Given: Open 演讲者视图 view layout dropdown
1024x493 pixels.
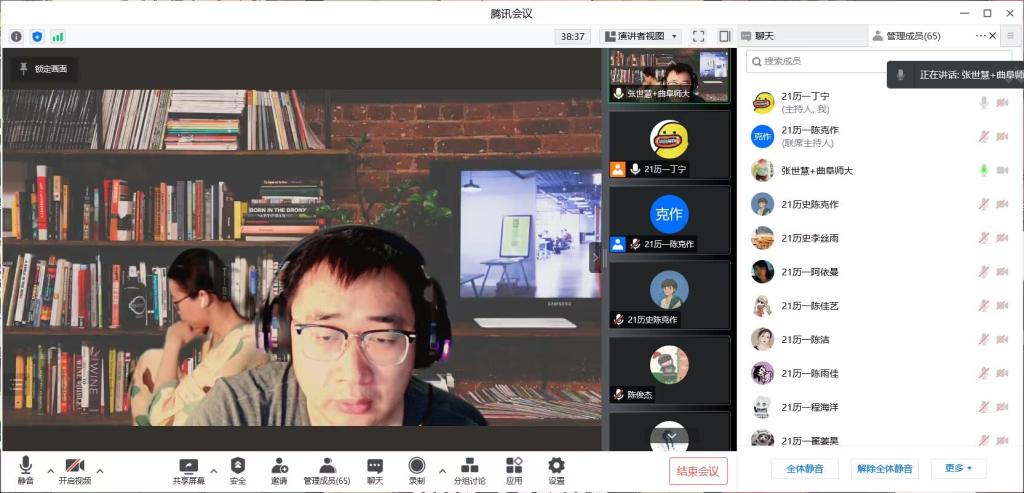Looking at the screenshot, I should point(641,36).
